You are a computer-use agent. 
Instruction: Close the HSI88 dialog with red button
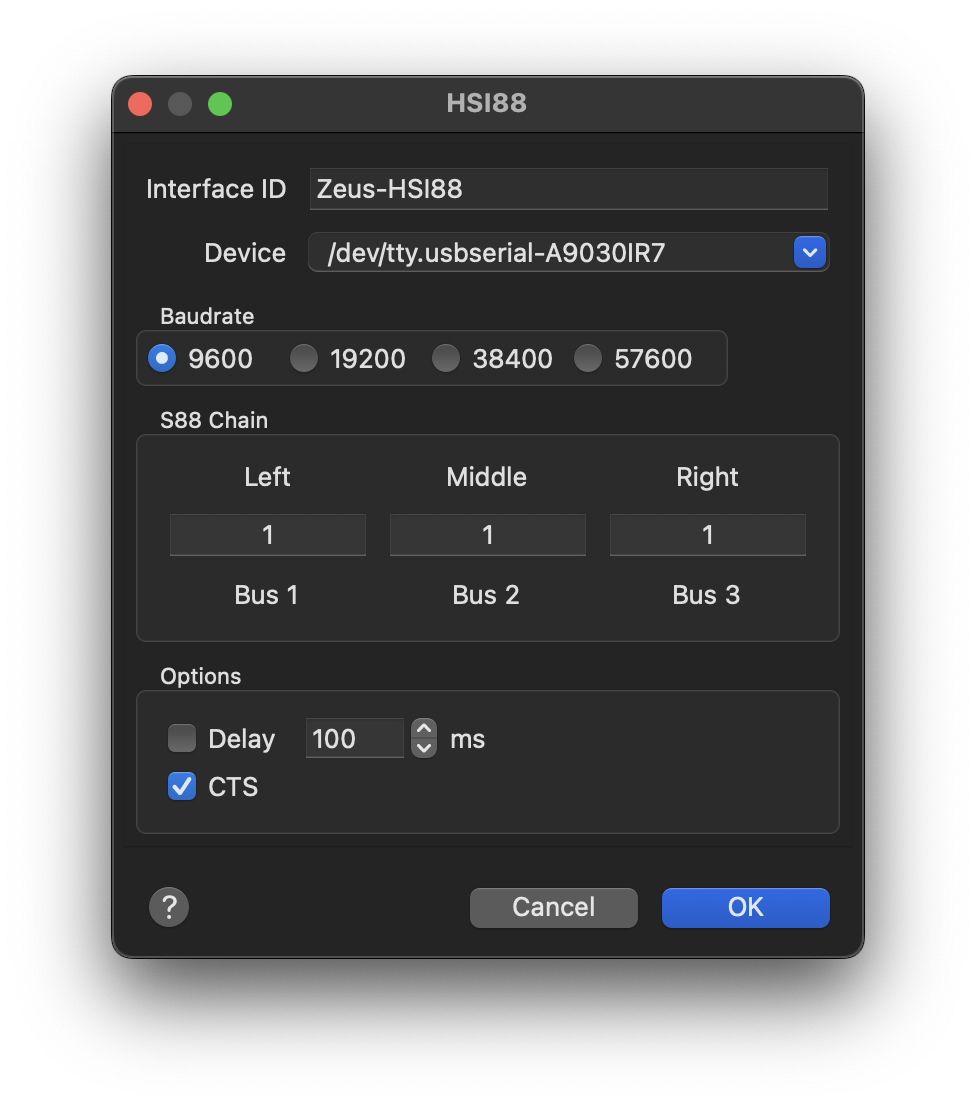point(140,104)
